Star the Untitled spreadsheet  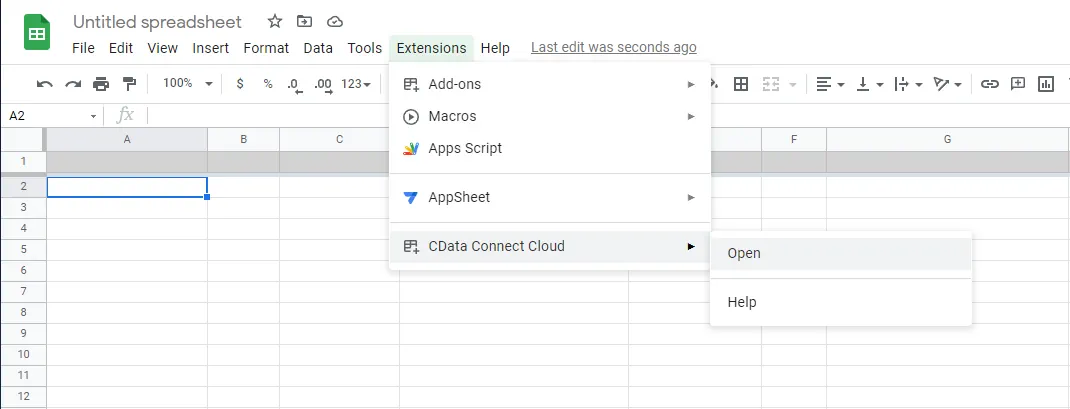276,21
